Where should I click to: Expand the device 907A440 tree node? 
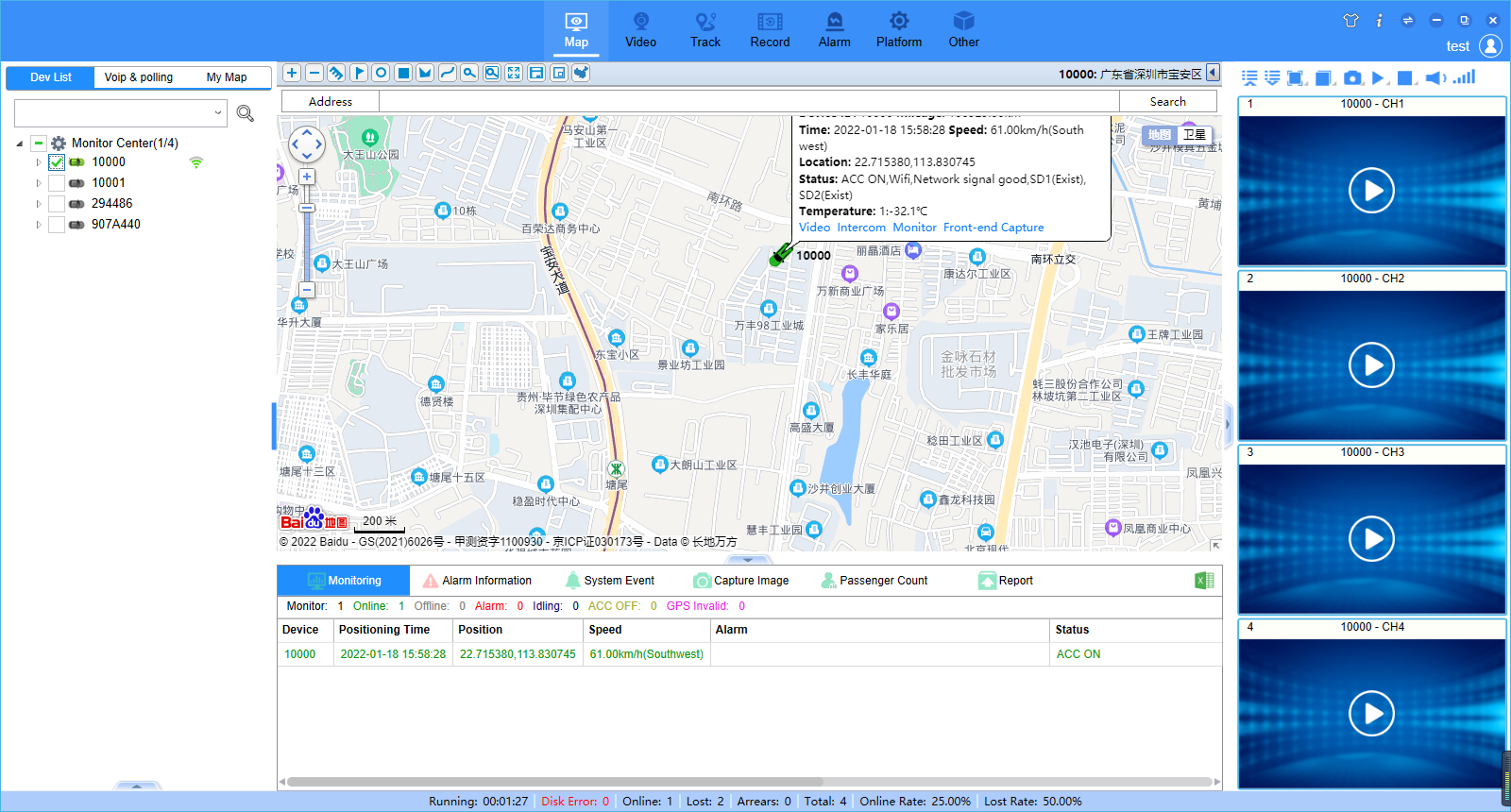(39, 225)
